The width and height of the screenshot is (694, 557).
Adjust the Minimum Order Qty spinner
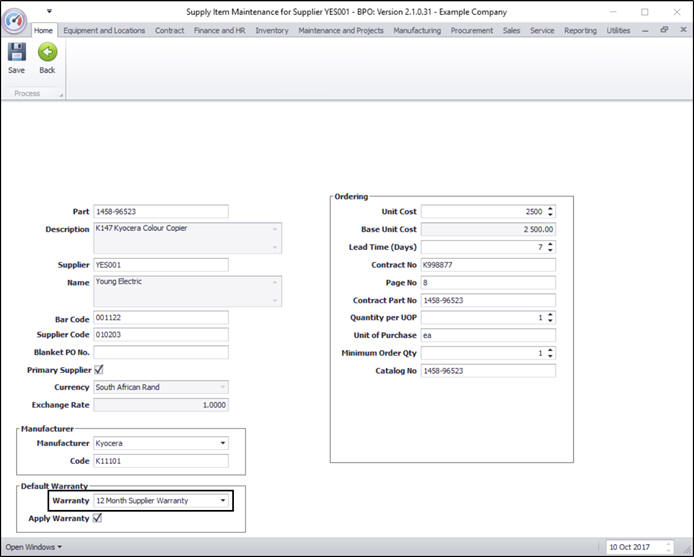(x=550, y=353)
